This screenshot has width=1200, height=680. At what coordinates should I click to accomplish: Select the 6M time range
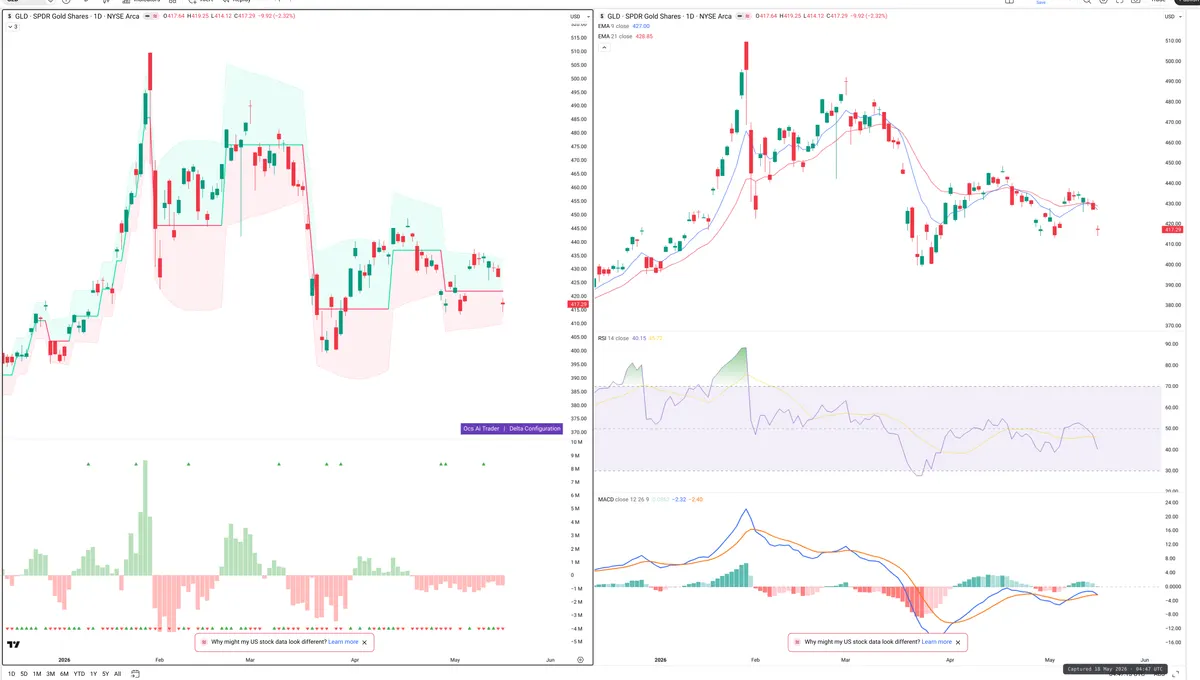point(64,674)
